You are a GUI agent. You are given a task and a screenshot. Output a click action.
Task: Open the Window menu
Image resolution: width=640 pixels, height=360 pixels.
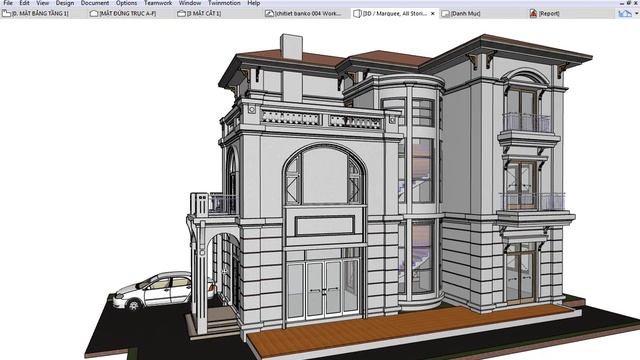pos(190,3)
